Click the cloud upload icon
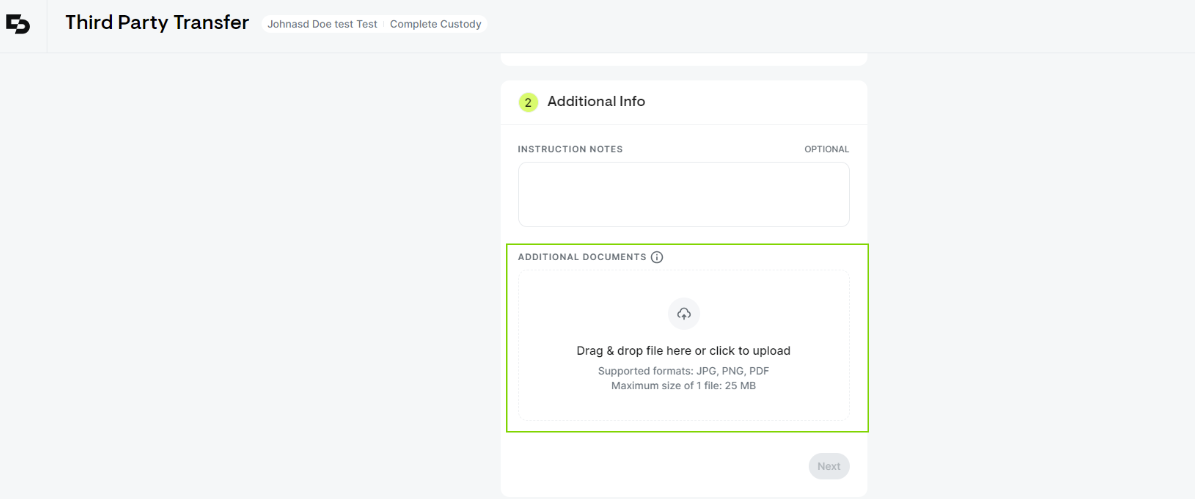 pyautogui.click(x=684, y=314)
